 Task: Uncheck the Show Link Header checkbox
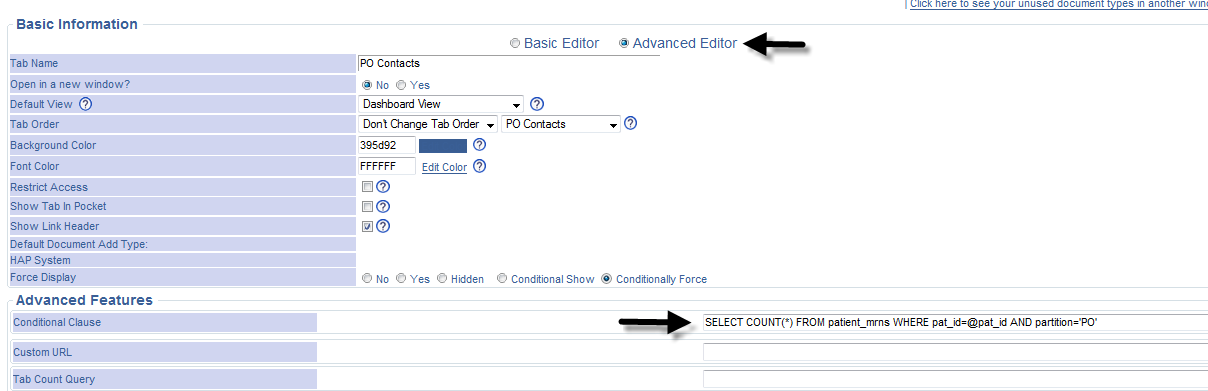367,226
